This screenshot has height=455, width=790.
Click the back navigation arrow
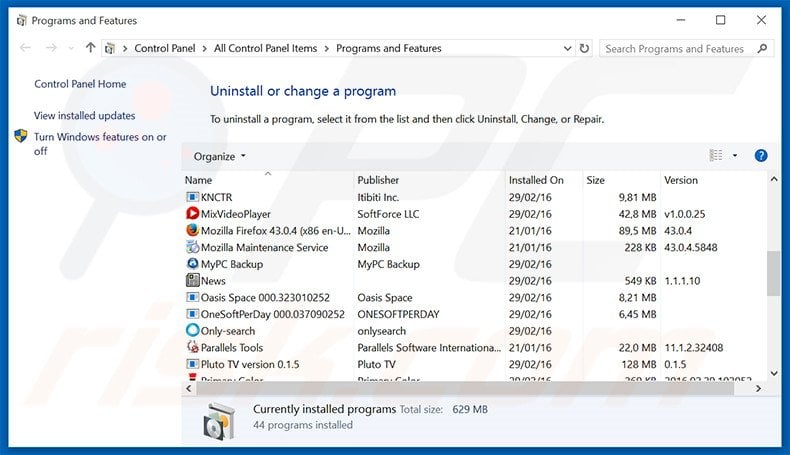pyautogui.click(x=25, y=48)
